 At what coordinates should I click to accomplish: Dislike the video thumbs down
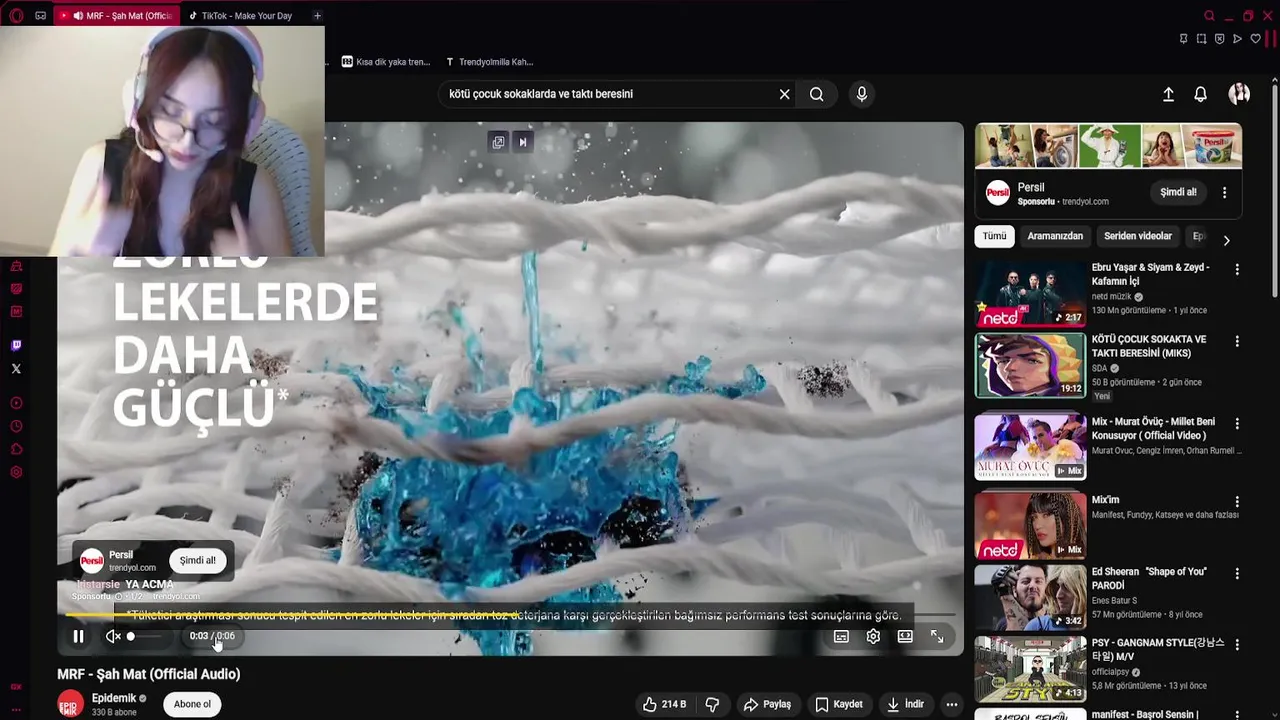click(x=712, y=704)
